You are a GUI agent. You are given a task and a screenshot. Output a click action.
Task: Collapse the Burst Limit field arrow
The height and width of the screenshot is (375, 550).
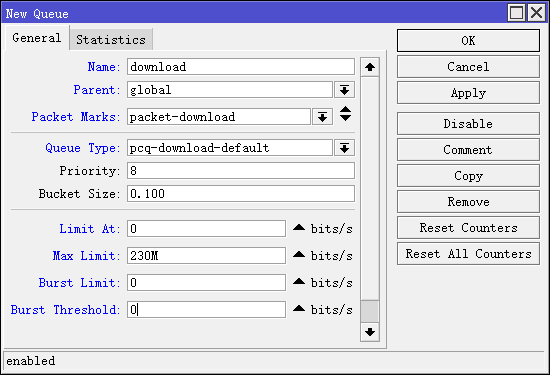[299, 281]
